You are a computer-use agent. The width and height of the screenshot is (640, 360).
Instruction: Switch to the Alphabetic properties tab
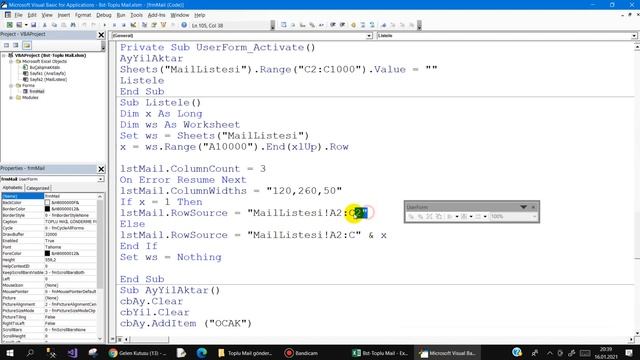pos(13,188)
